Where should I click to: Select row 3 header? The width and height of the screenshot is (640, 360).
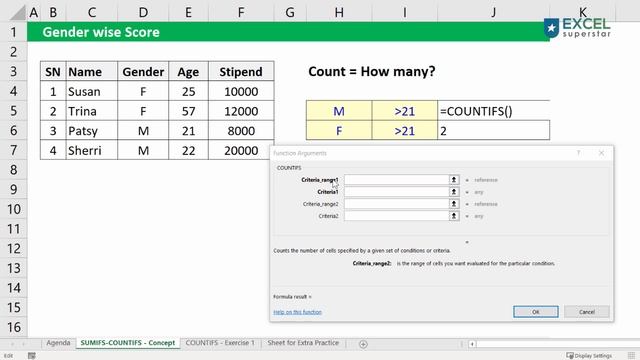pyautogui.click(x=13, y=71)
